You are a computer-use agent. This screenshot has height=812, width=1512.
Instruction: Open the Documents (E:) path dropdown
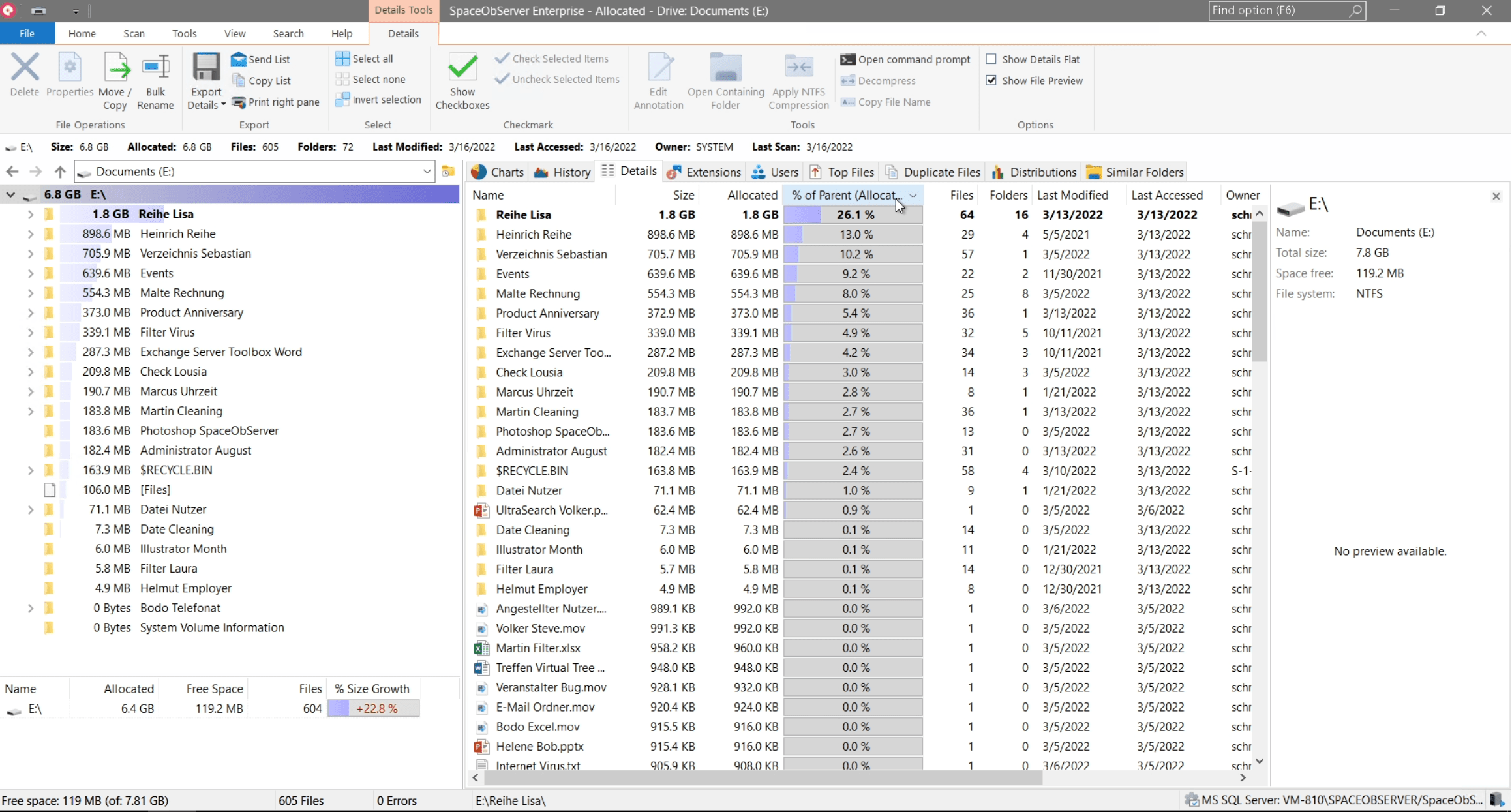point(427,172)
